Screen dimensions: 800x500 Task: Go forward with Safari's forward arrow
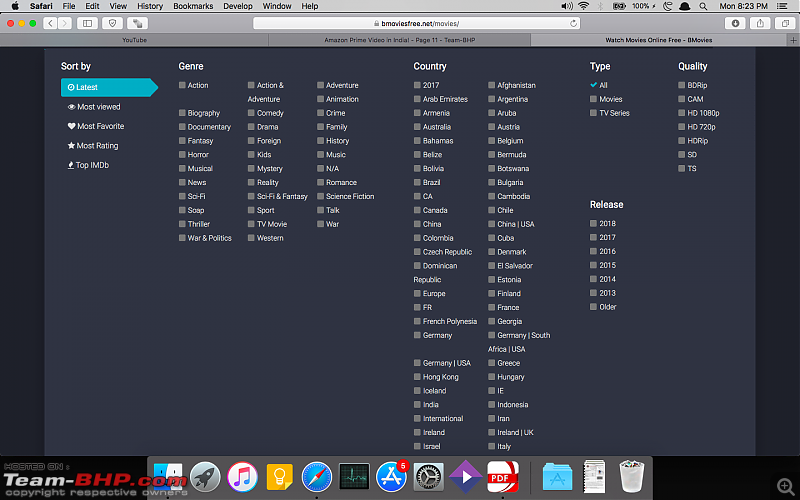click(x=65, y=23)
